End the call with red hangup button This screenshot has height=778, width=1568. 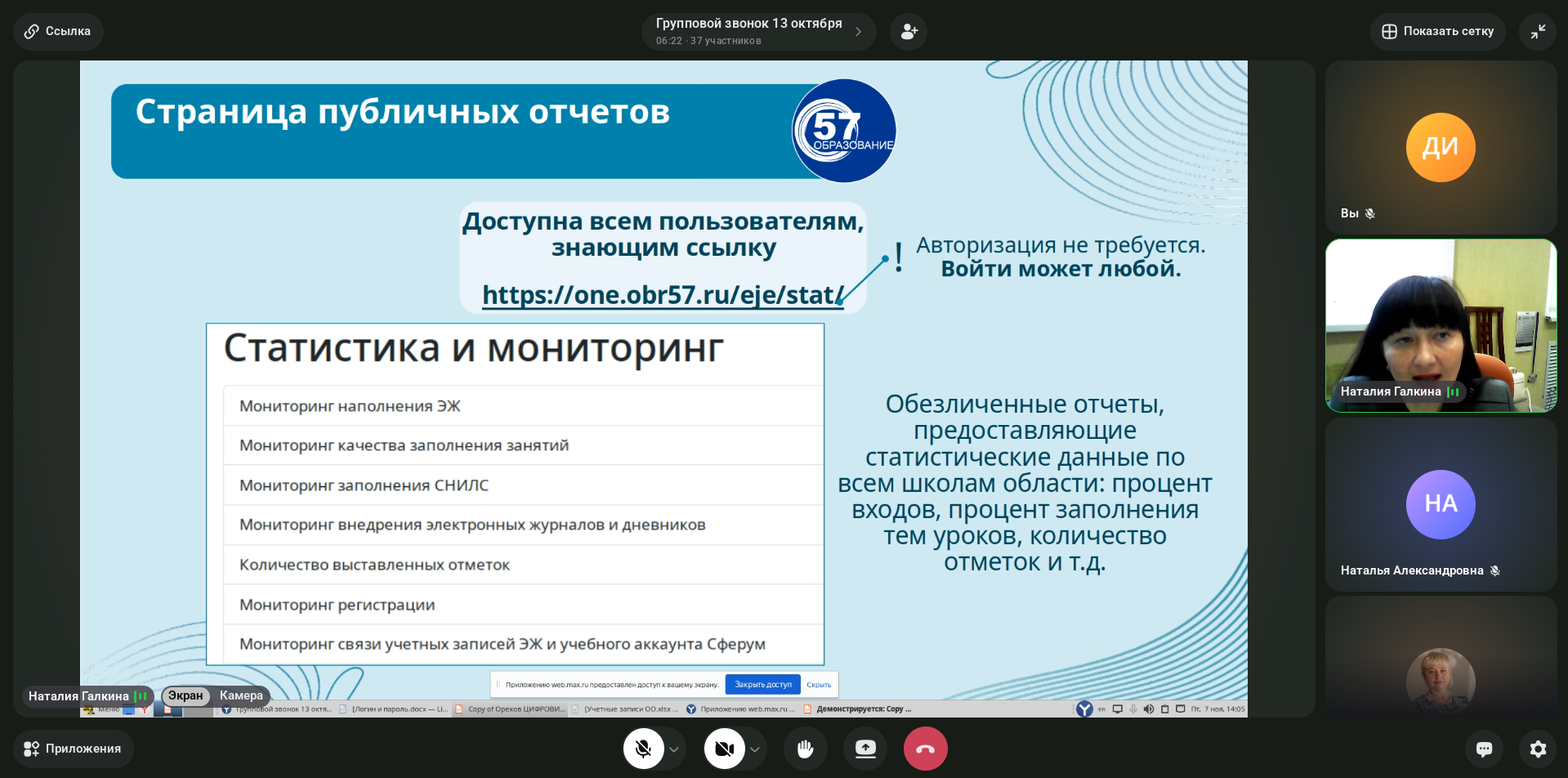coord(925,749)
